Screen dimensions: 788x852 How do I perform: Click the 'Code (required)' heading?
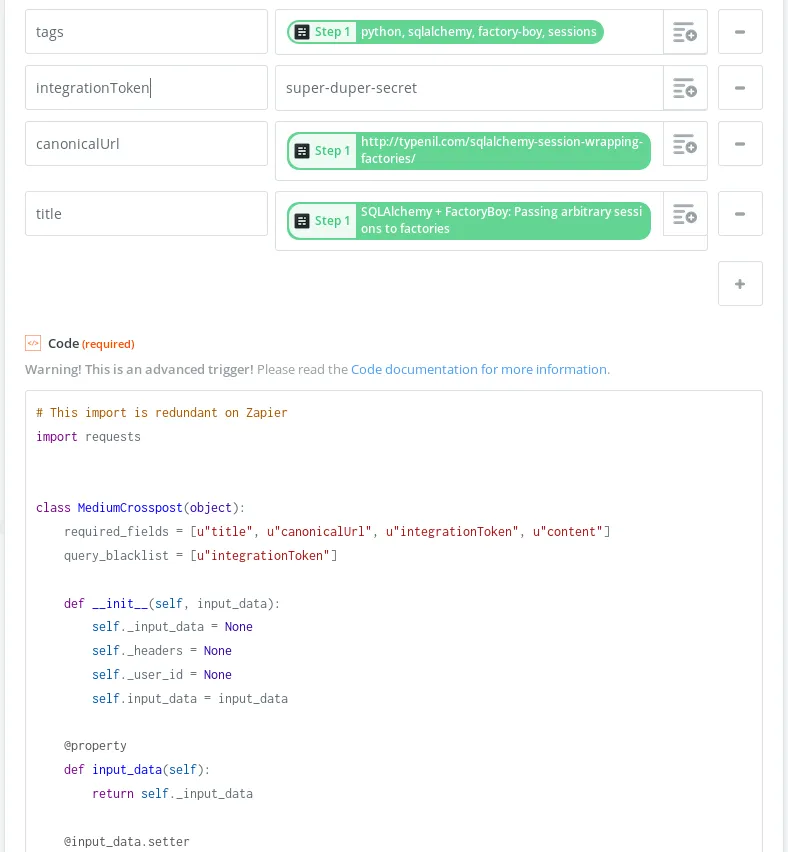point(91,343)
